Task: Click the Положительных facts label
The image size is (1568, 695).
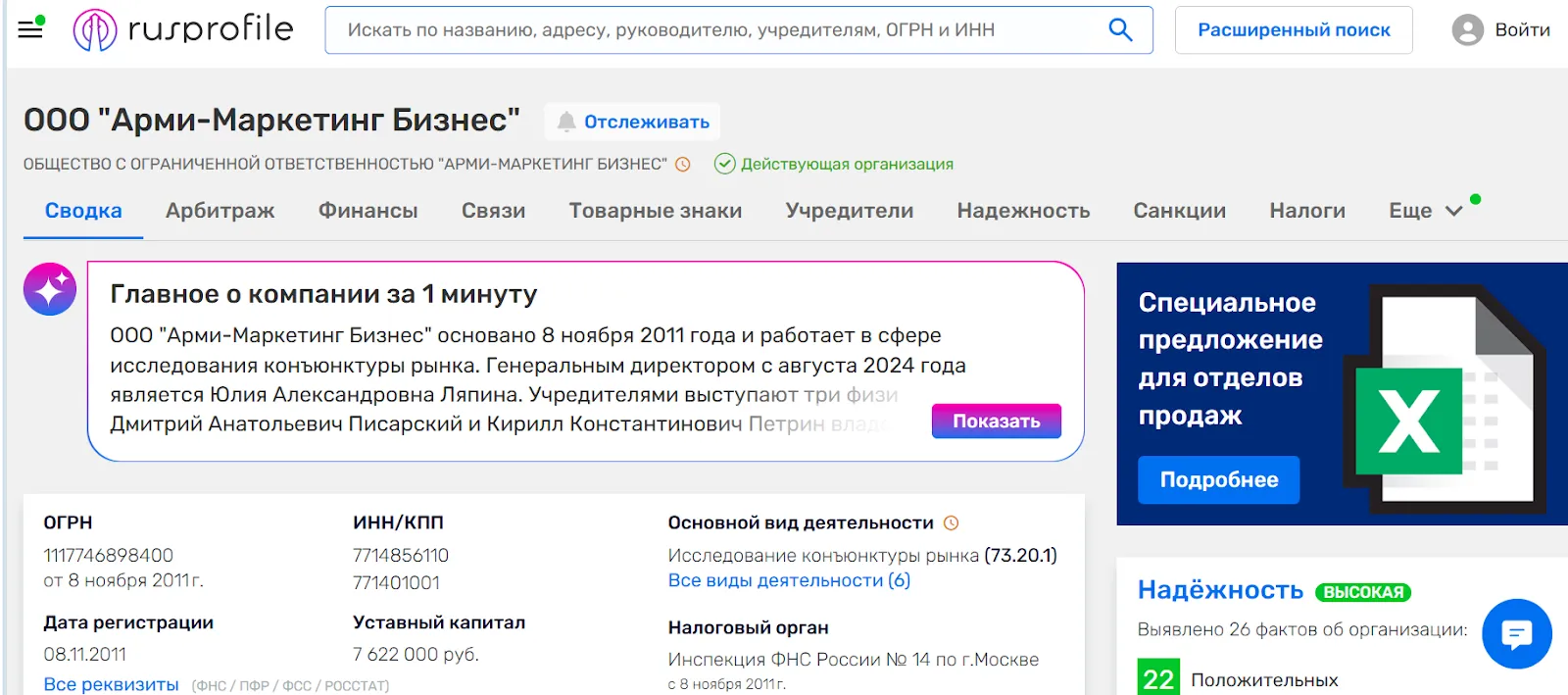Action: [x=1264, y=680]
